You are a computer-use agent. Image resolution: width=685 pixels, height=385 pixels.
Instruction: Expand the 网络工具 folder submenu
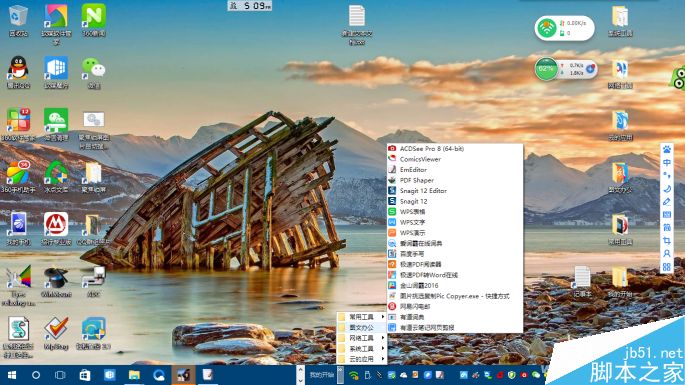pyautogui.click(x=361, y=338)
